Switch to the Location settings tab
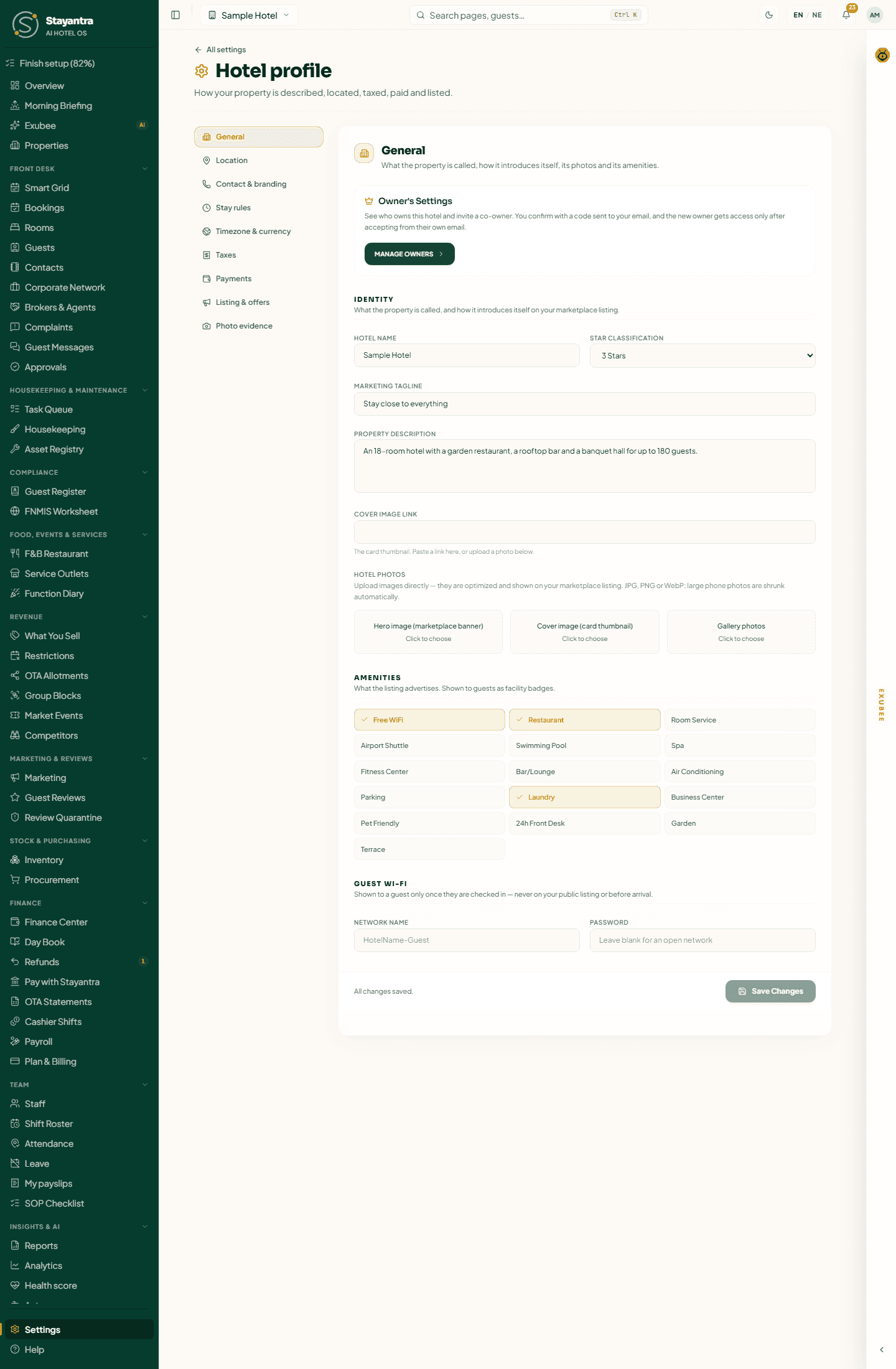The width and height of the screenshot is (896, 1369). [x=258, y=161]
